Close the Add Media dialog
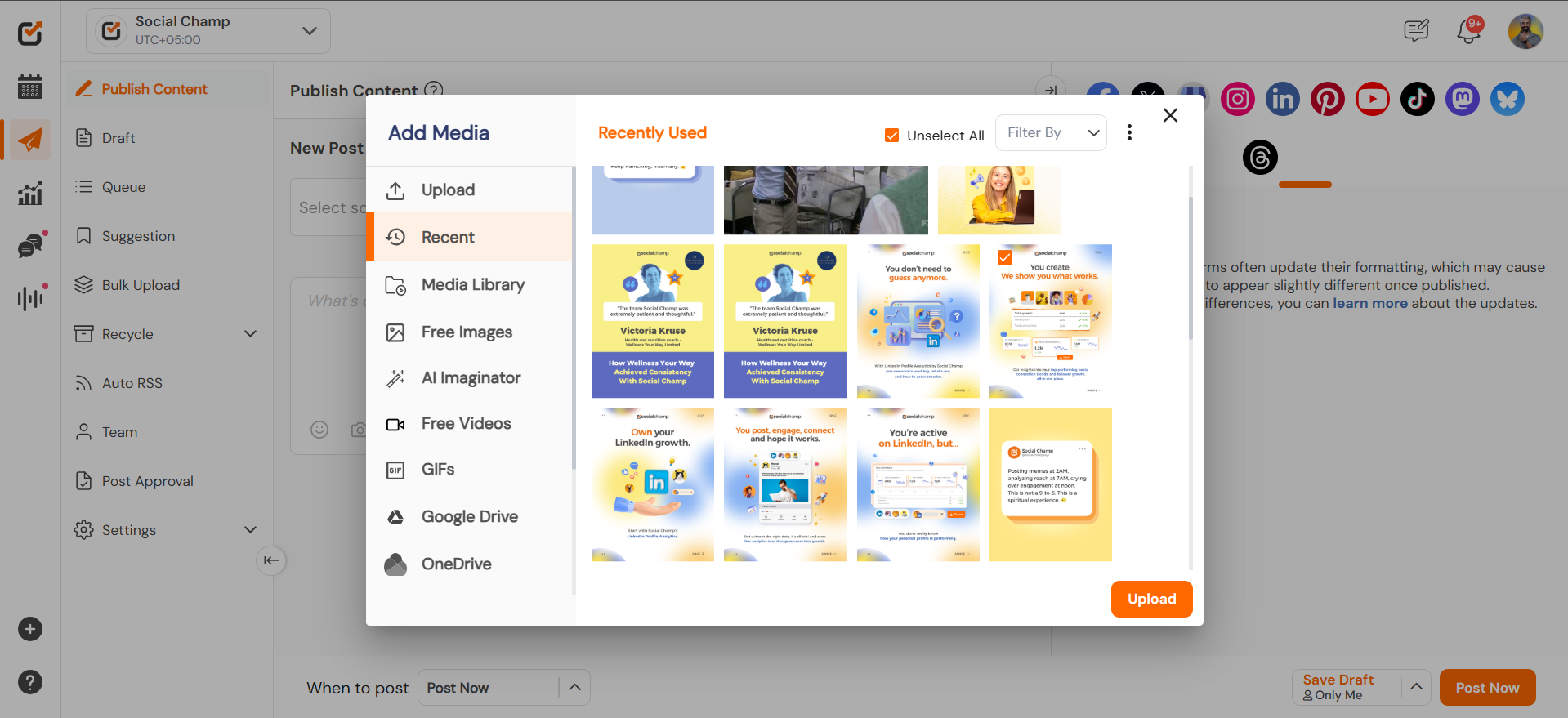 point(1170,115)
